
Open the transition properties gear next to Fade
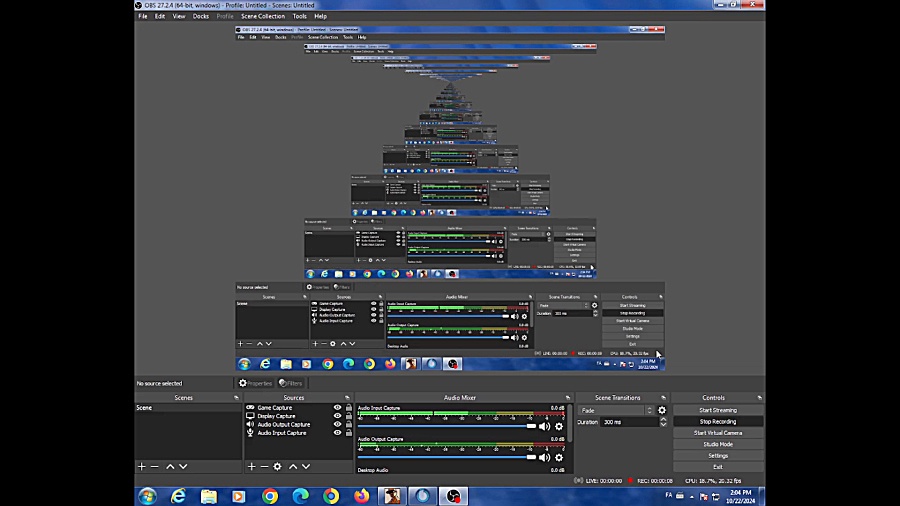[x=662, y=410]
